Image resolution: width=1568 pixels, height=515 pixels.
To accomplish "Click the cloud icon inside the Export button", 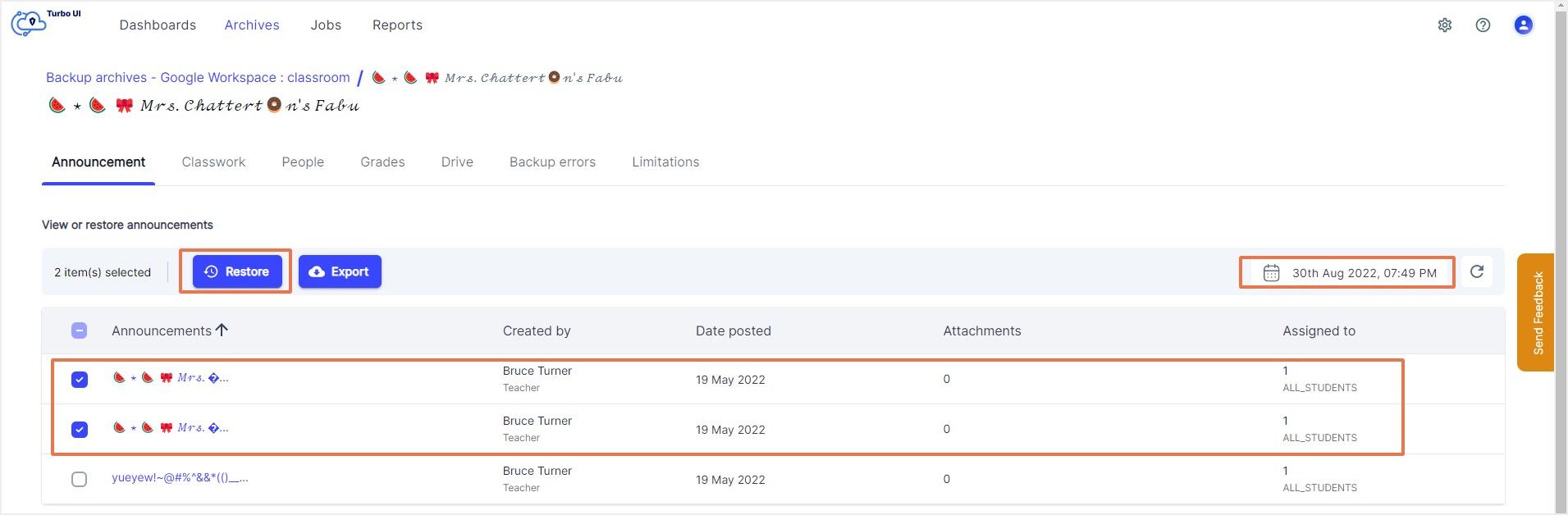I will pos(317,271).
